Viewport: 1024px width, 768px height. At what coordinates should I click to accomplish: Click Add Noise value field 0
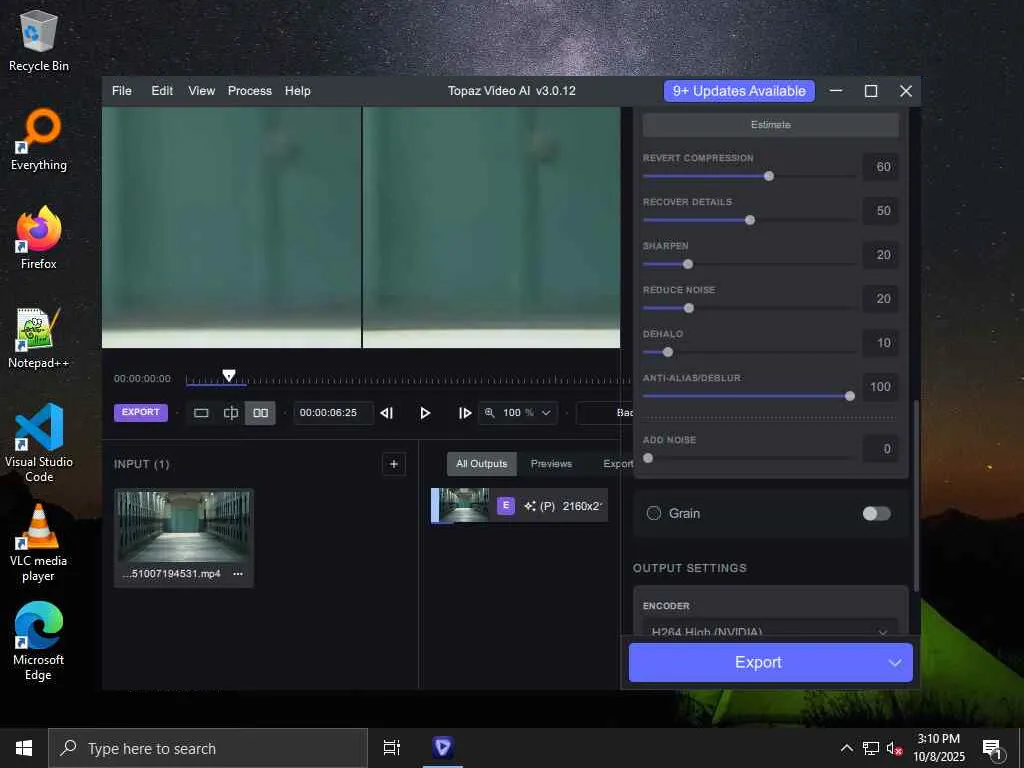[880, 449]
